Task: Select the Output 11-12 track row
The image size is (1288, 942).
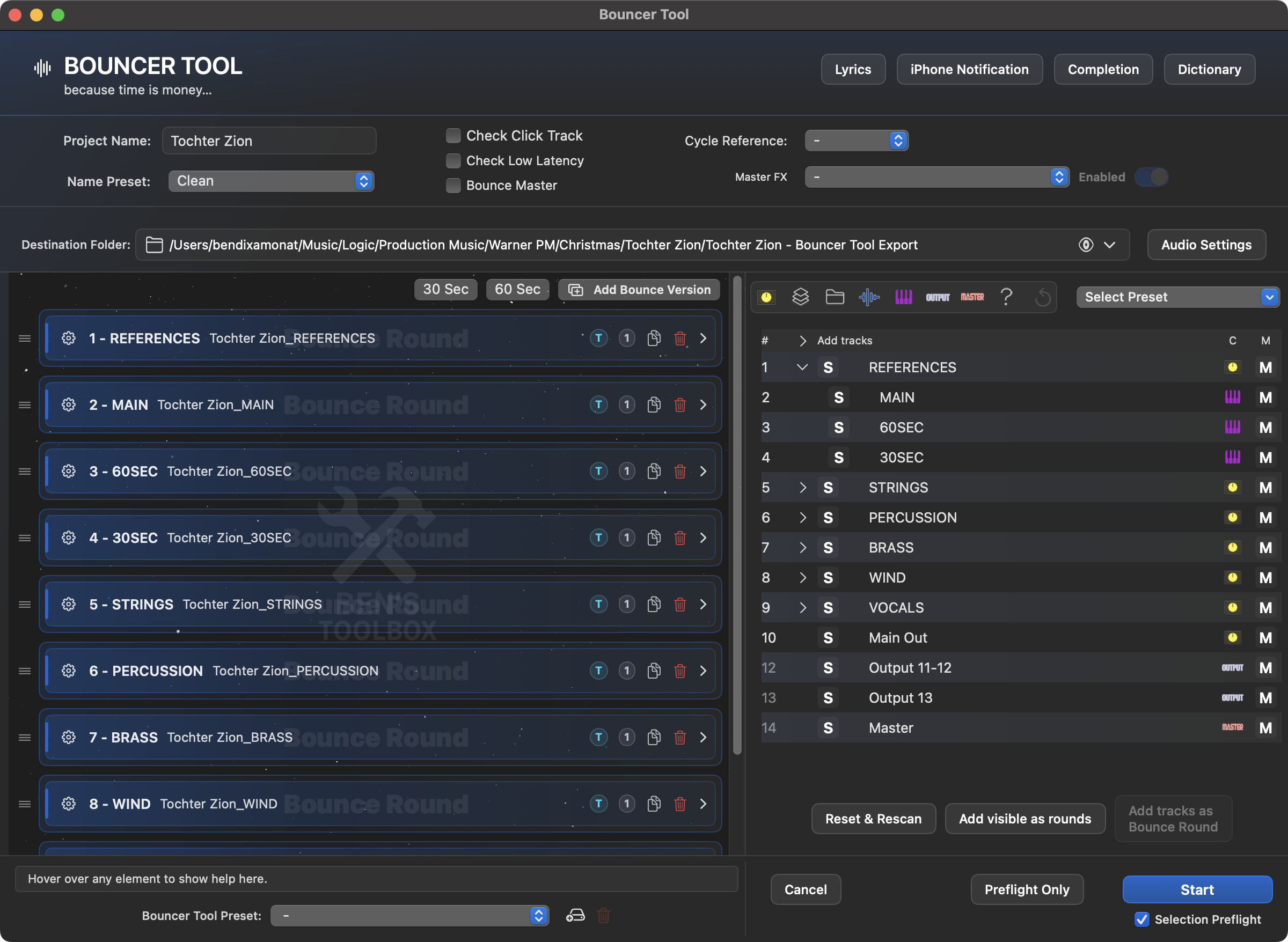Action: pyautogui.click(x=1021, y=668)
